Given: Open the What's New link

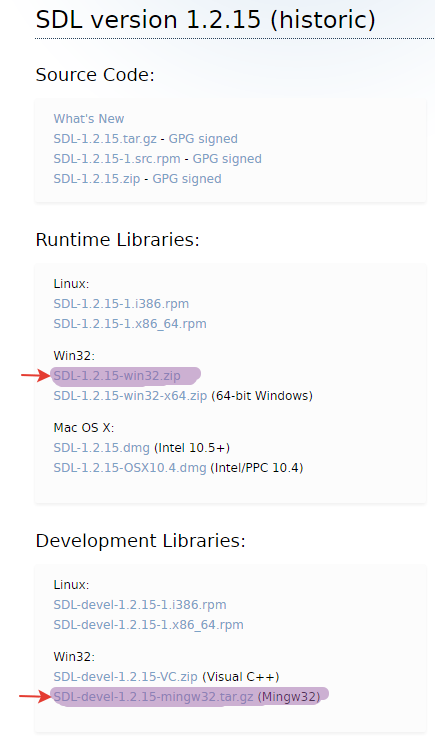Looking at the screenshot, I should pos(89,119).
